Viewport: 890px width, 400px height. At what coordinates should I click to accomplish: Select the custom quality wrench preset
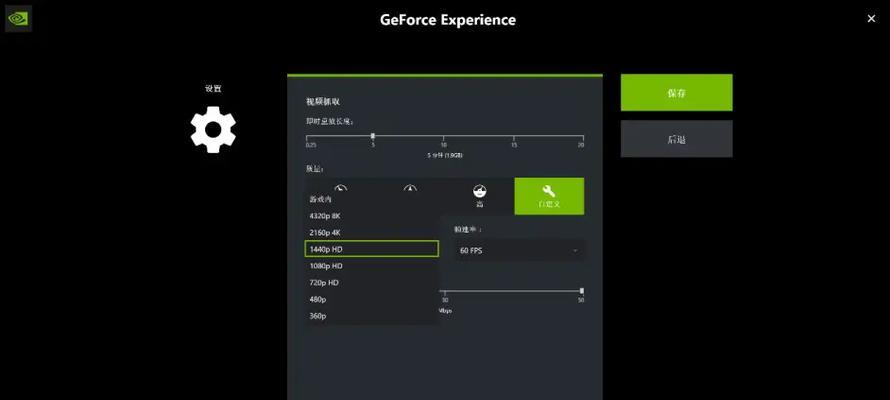tap(549, 196)
